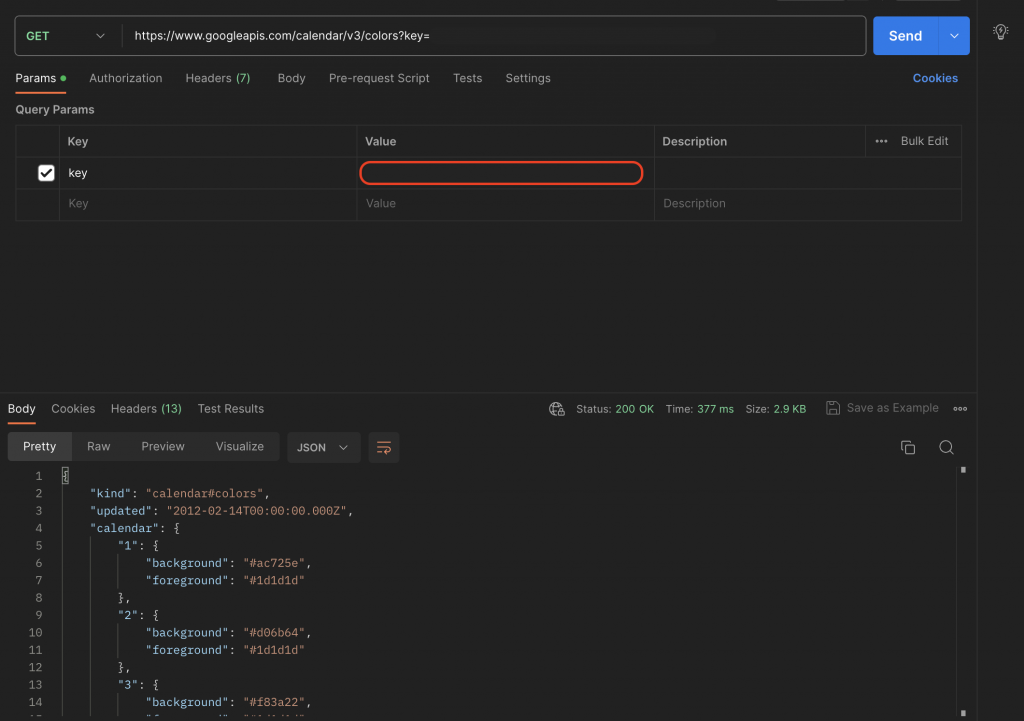1024x721 pixels.
Task: Open the Test Results tab
Action: (x=231, y=409)
